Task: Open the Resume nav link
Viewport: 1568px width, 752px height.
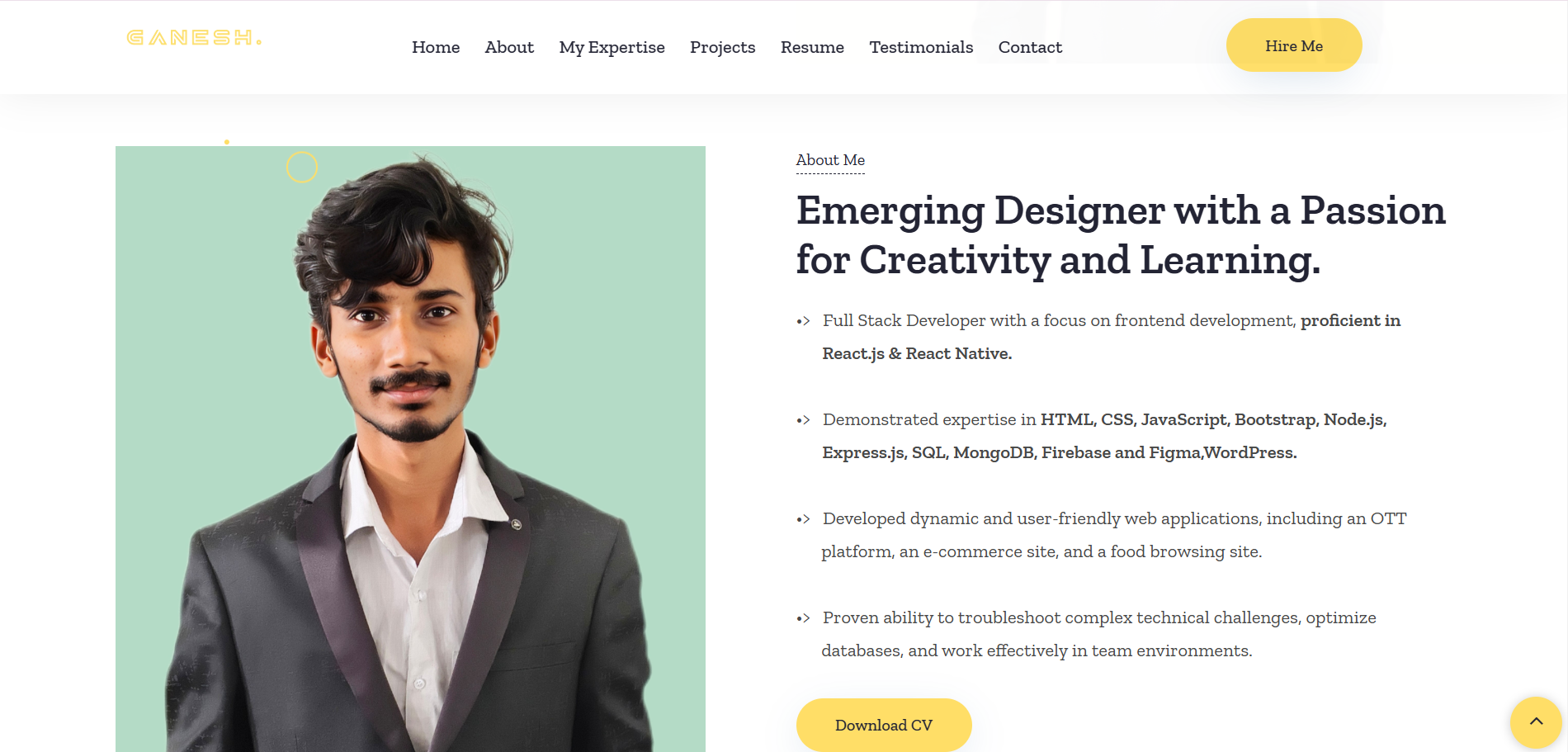Action: pyautogui.click(x=812, y=47)
